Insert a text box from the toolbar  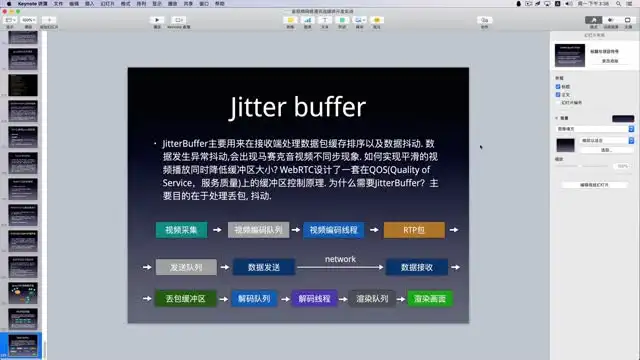(x=324, y=20)
